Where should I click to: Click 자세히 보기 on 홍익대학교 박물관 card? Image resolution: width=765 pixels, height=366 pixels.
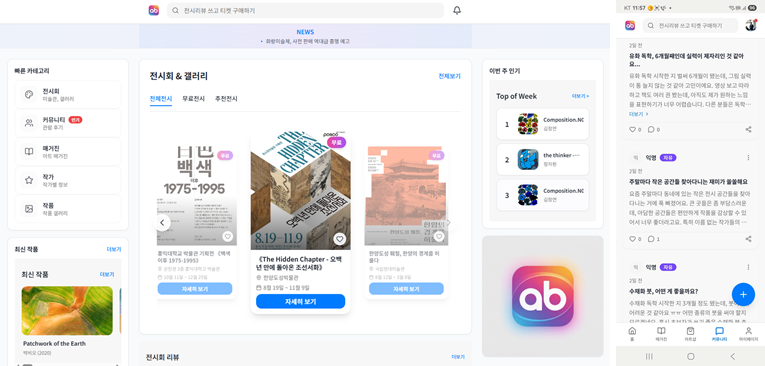click(x=195, y=289)
